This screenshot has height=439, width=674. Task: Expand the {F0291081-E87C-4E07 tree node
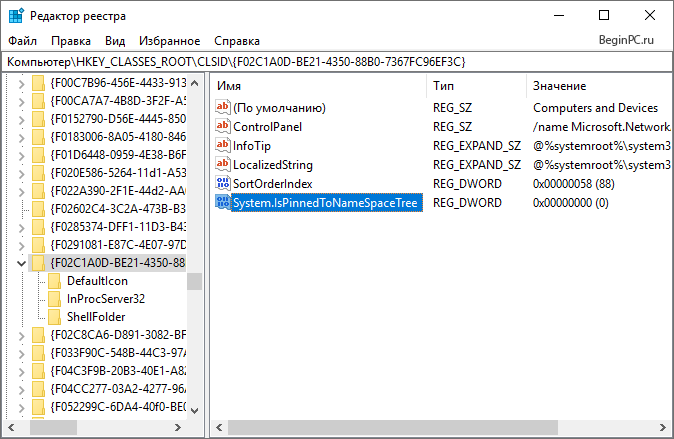(x=21, y=246)
